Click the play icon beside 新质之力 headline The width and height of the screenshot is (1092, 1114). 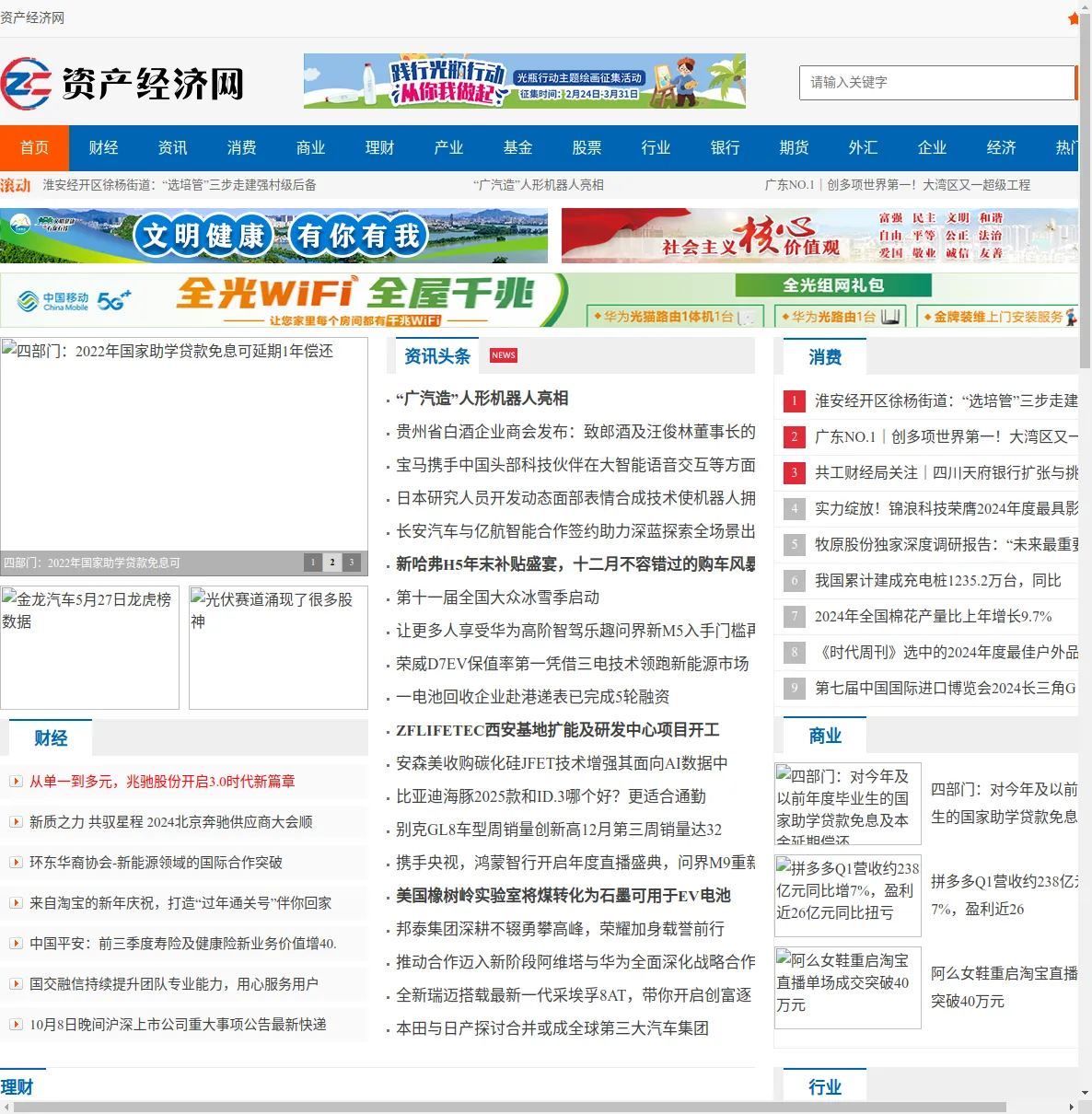click(16, 822)
